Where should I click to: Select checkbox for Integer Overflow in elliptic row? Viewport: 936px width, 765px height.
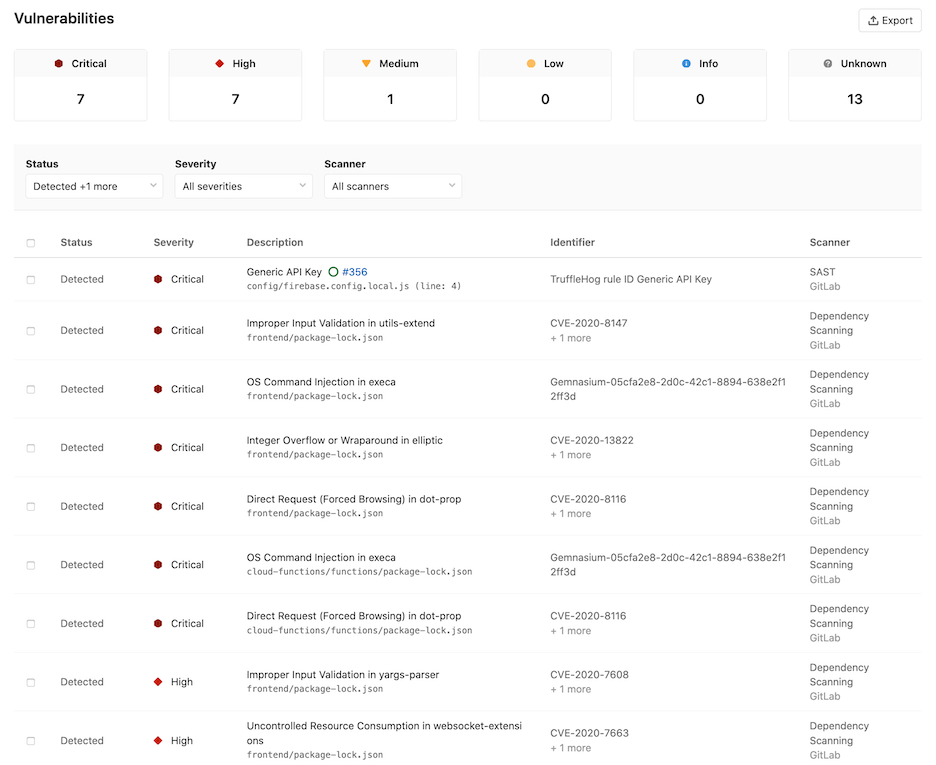(31, 448)
